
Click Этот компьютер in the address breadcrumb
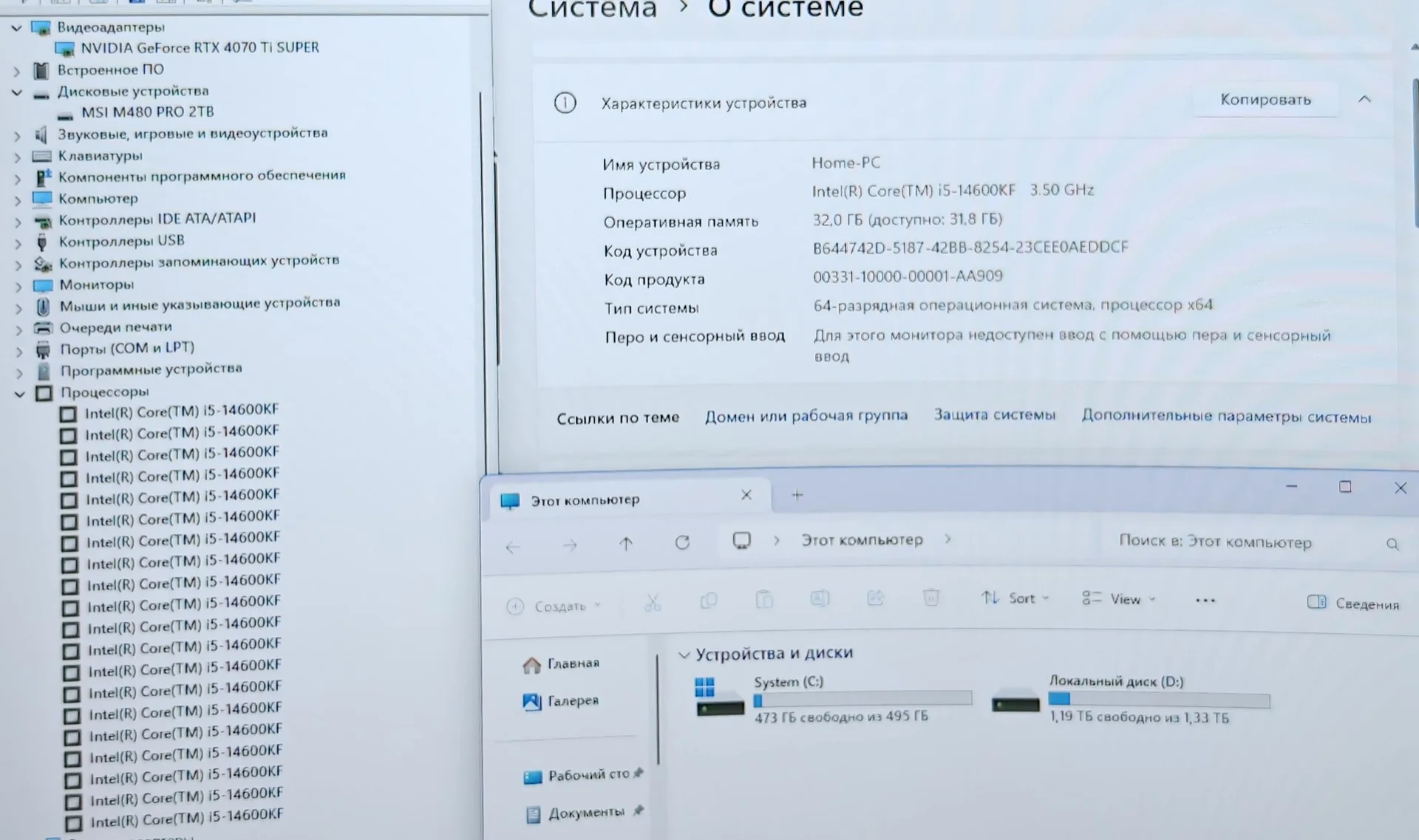click(862, 540)
